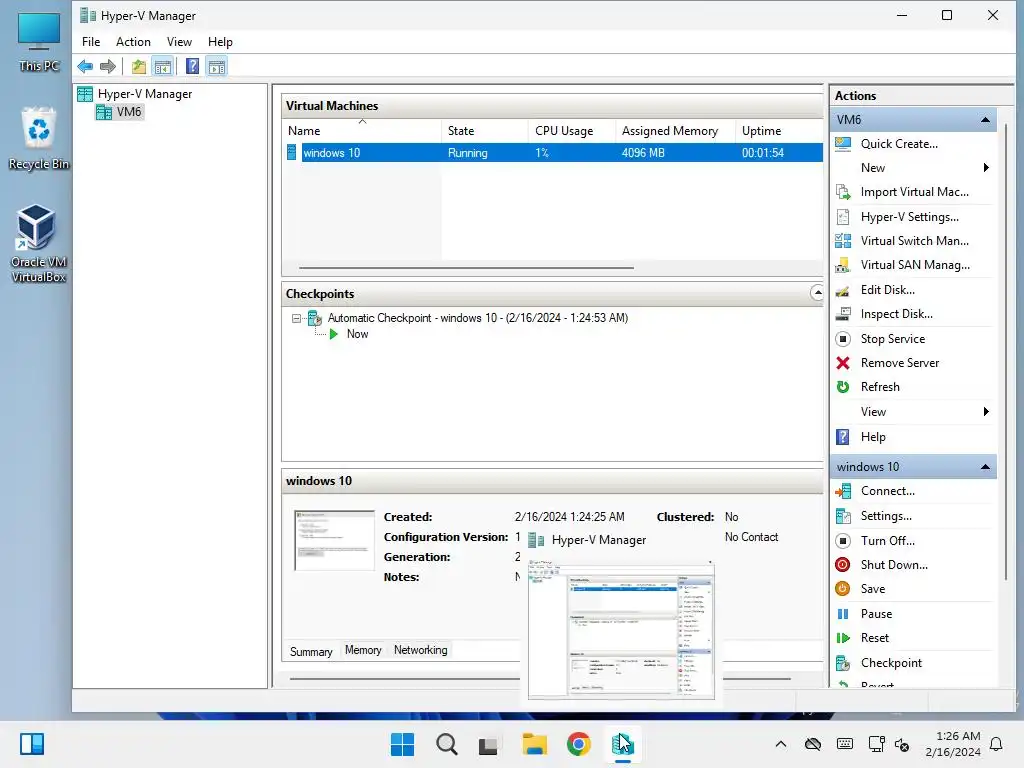The width and height of the screenshot is (1024, 768).
Task: Click Stop Service action
Action: [892, 339]
